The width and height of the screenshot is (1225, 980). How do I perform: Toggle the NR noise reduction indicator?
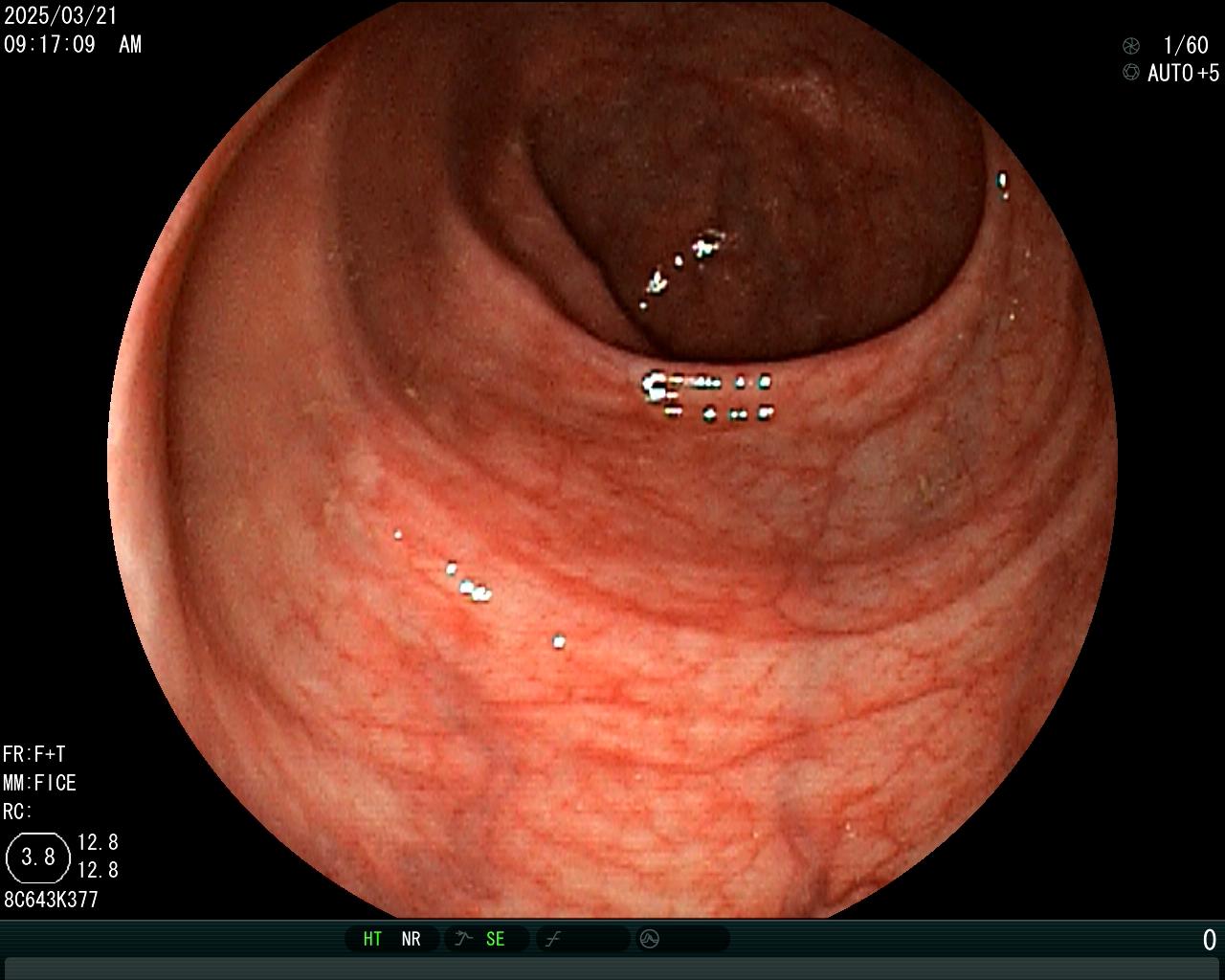pyautogui.click(x=411, y=939)
